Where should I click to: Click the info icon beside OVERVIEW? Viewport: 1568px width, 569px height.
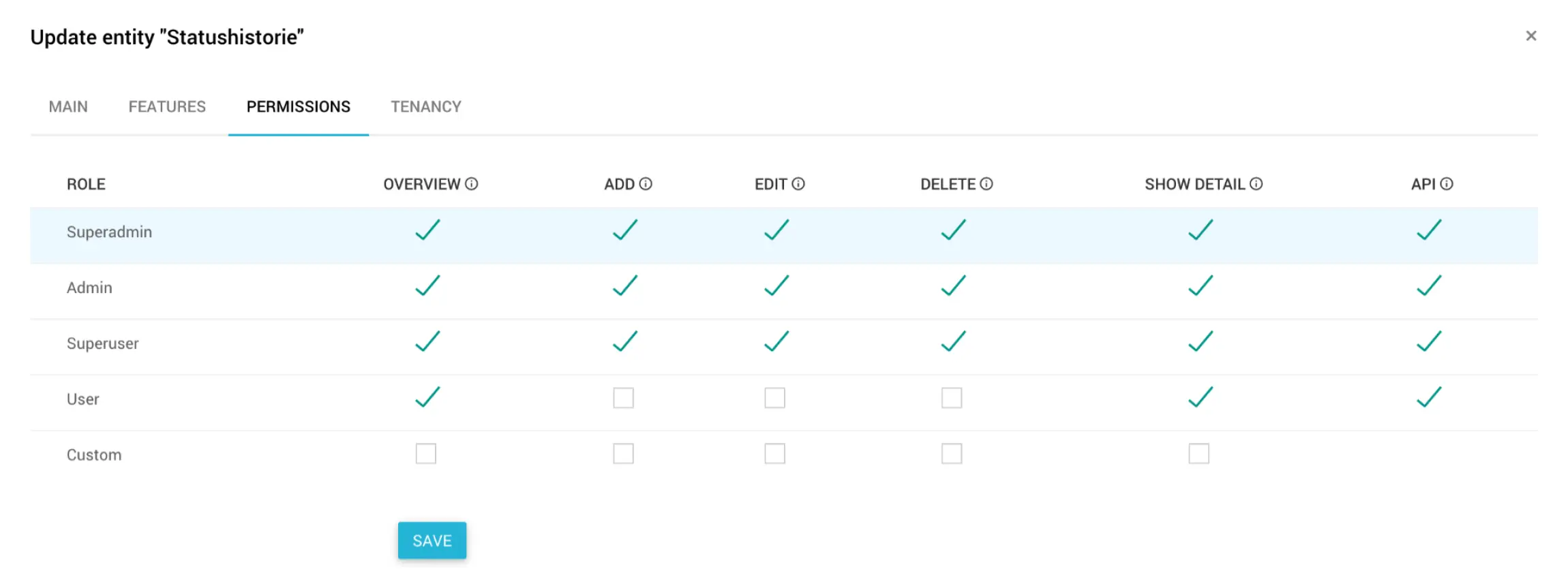tap(472, 184)
